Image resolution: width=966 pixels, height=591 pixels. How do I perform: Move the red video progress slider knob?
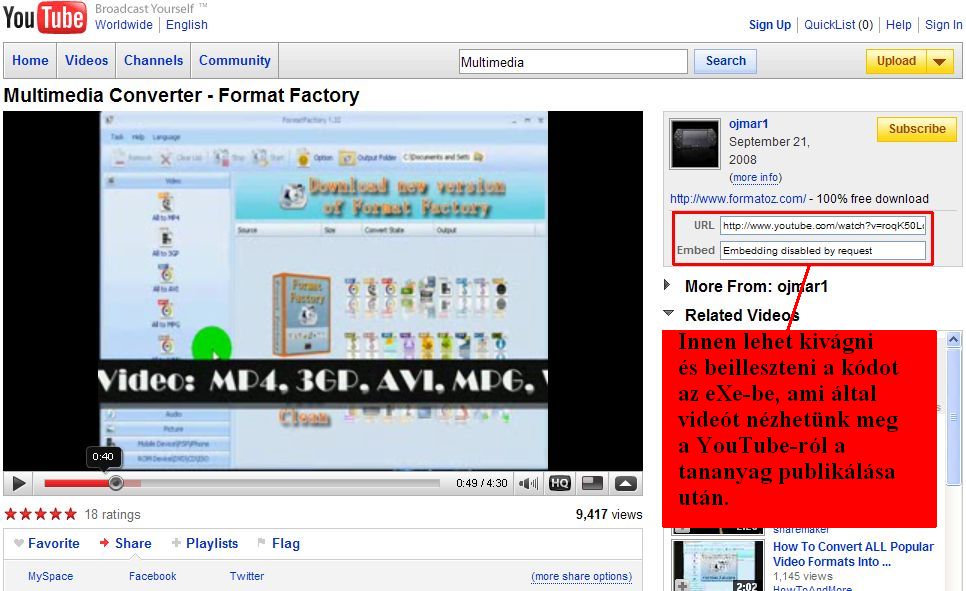tap(116, 483)
